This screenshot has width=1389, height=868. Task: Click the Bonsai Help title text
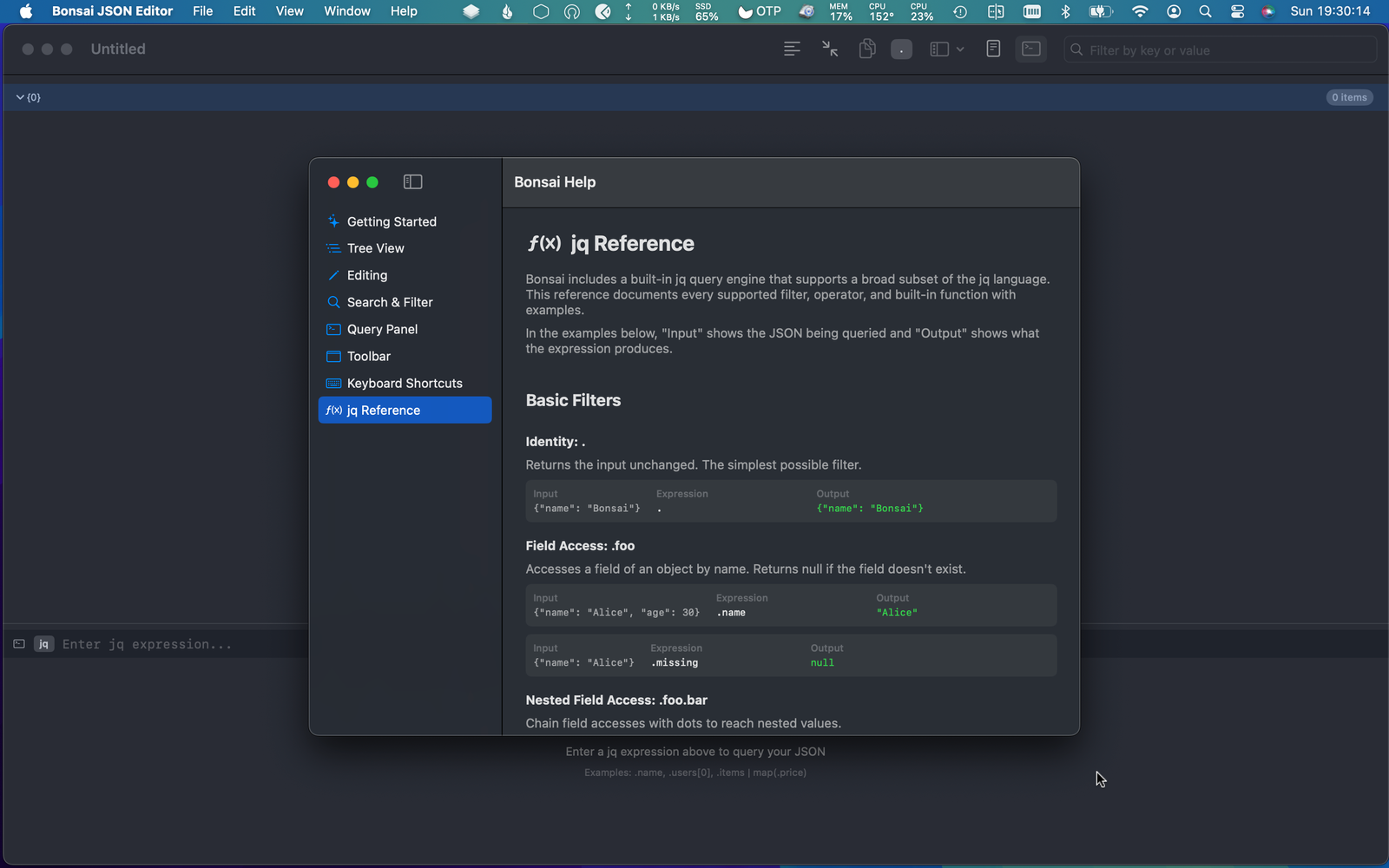[x=555, y=182]
